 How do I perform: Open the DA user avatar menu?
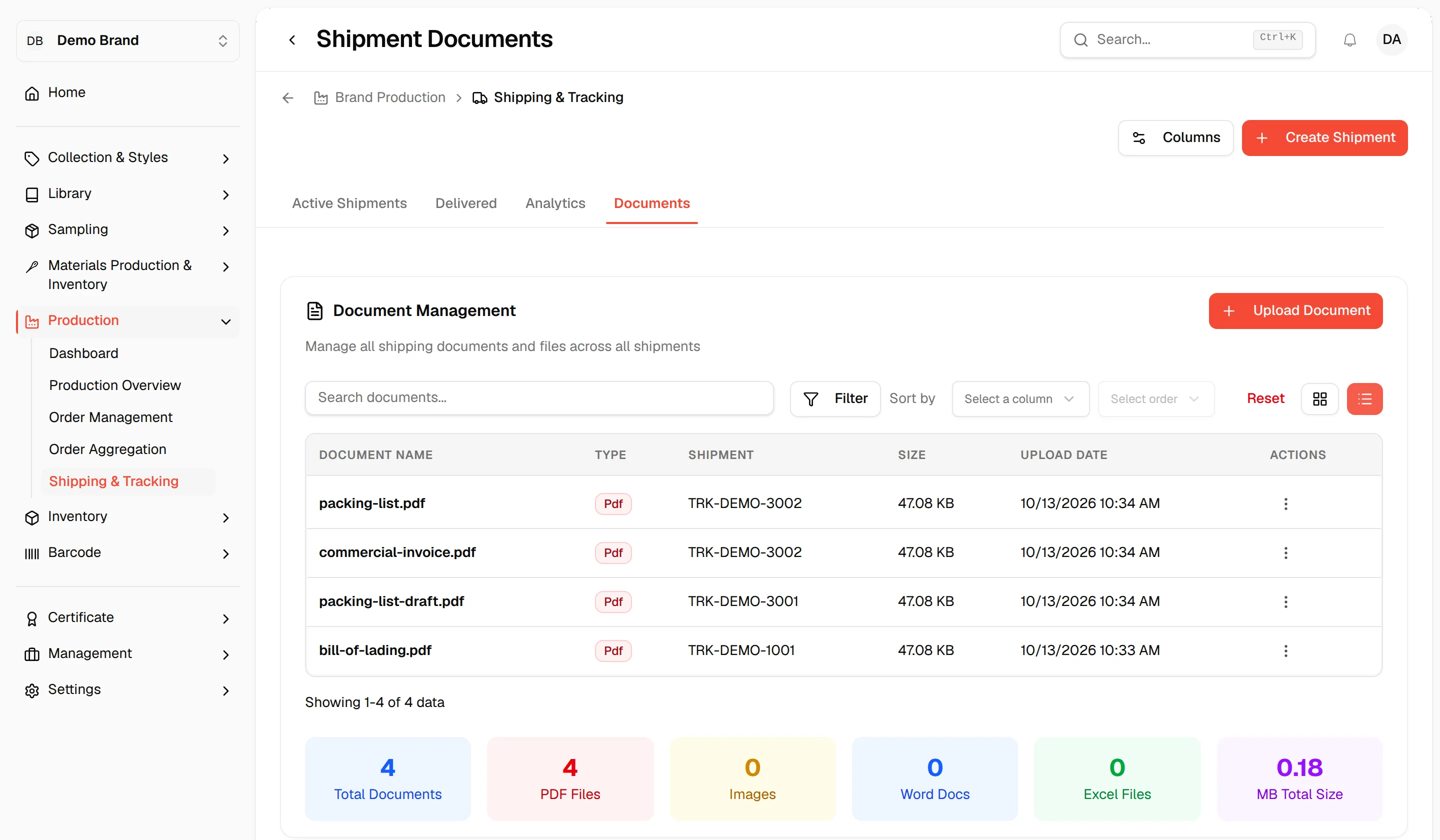pyautogui.click(x=1391, y=40)
